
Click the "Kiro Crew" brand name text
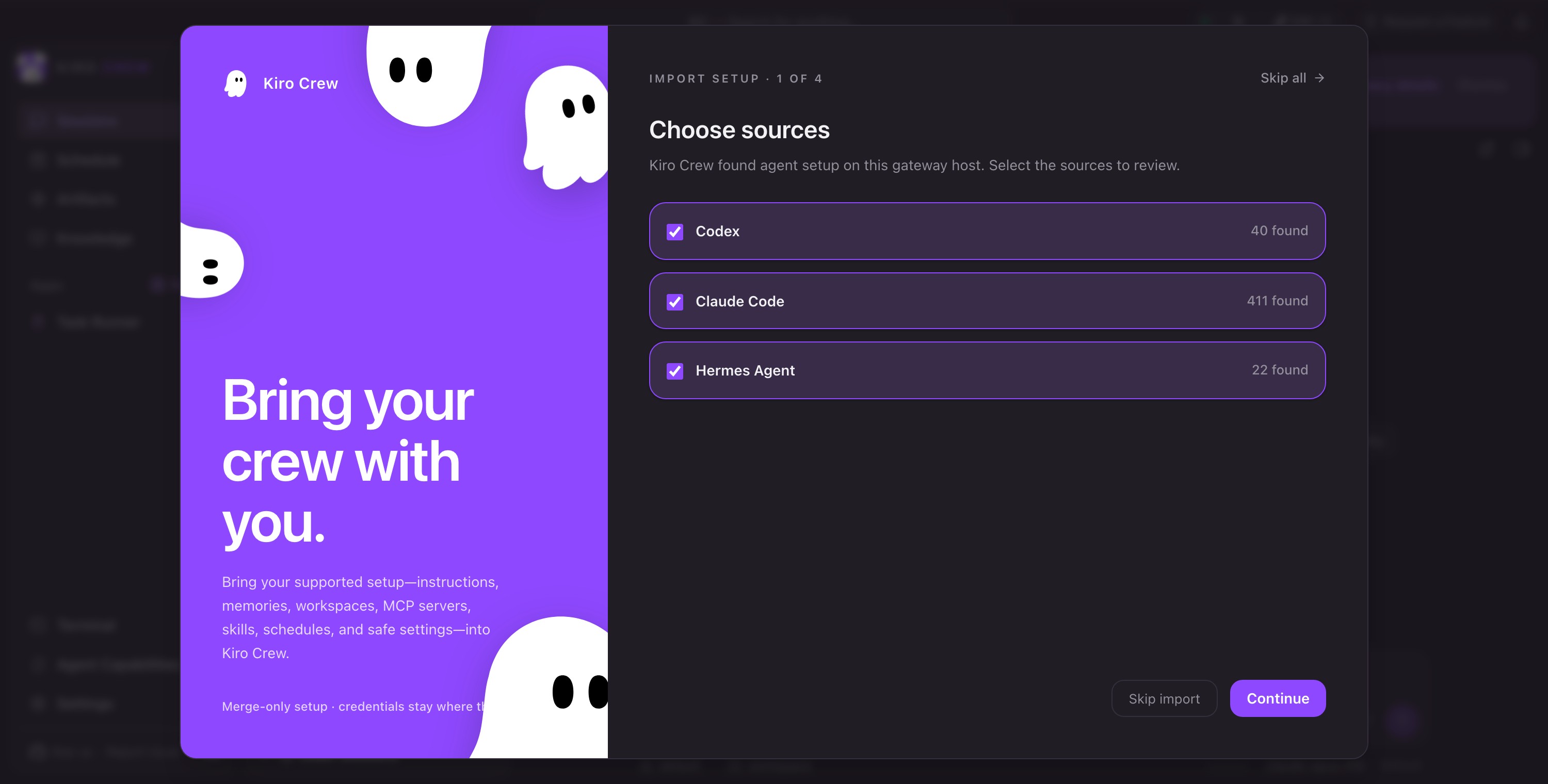300,84
